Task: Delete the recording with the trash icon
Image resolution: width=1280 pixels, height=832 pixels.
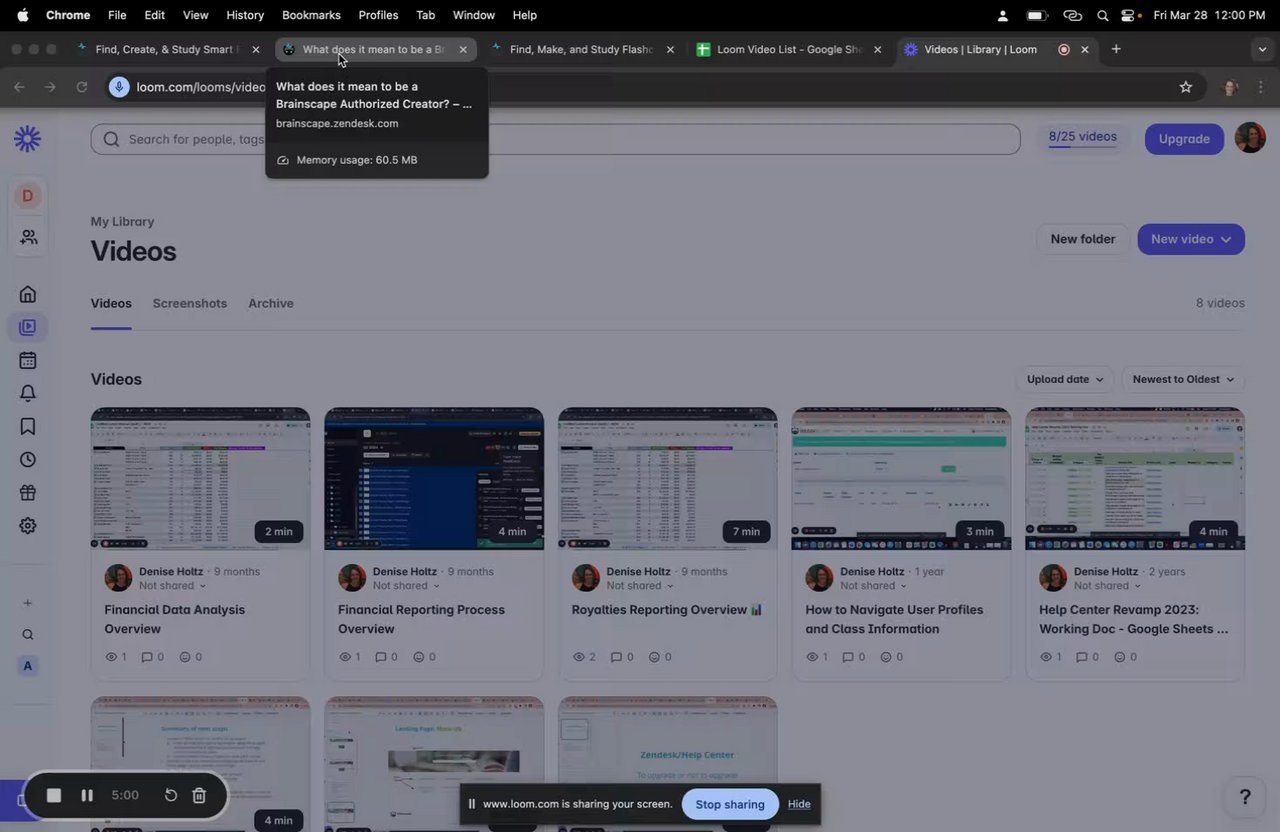Action: pos(199,795)
